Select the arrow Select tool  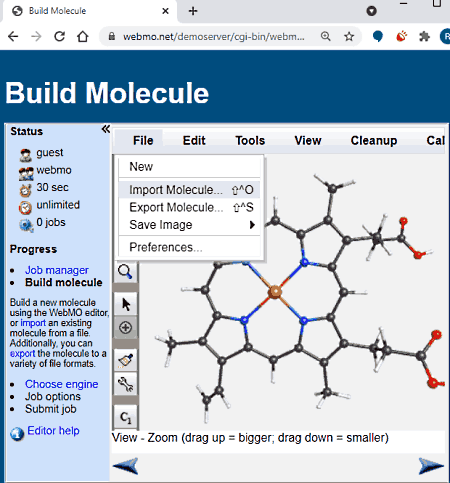point(125,304)
